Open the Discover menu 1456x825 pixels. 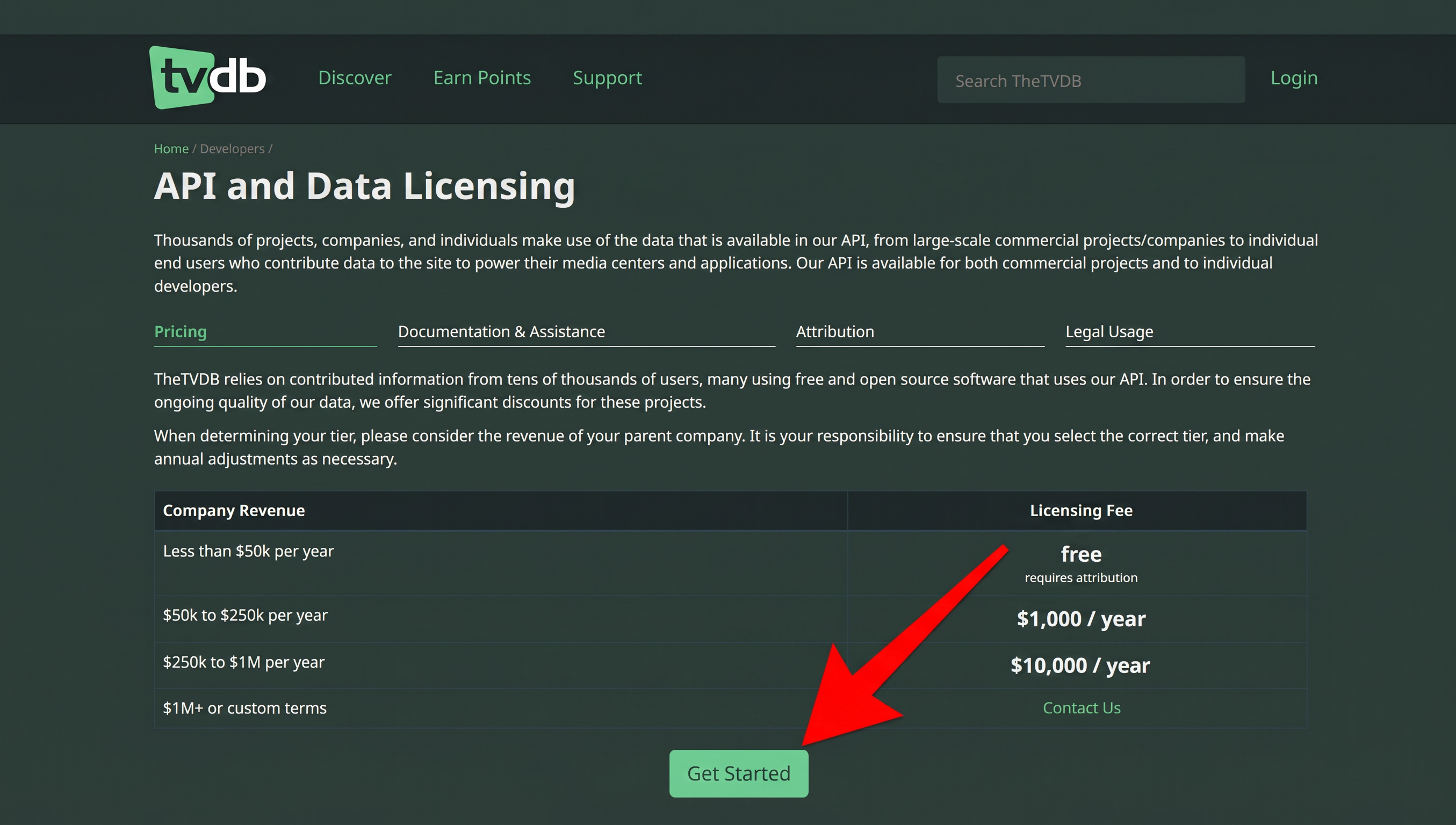(355, 78)
